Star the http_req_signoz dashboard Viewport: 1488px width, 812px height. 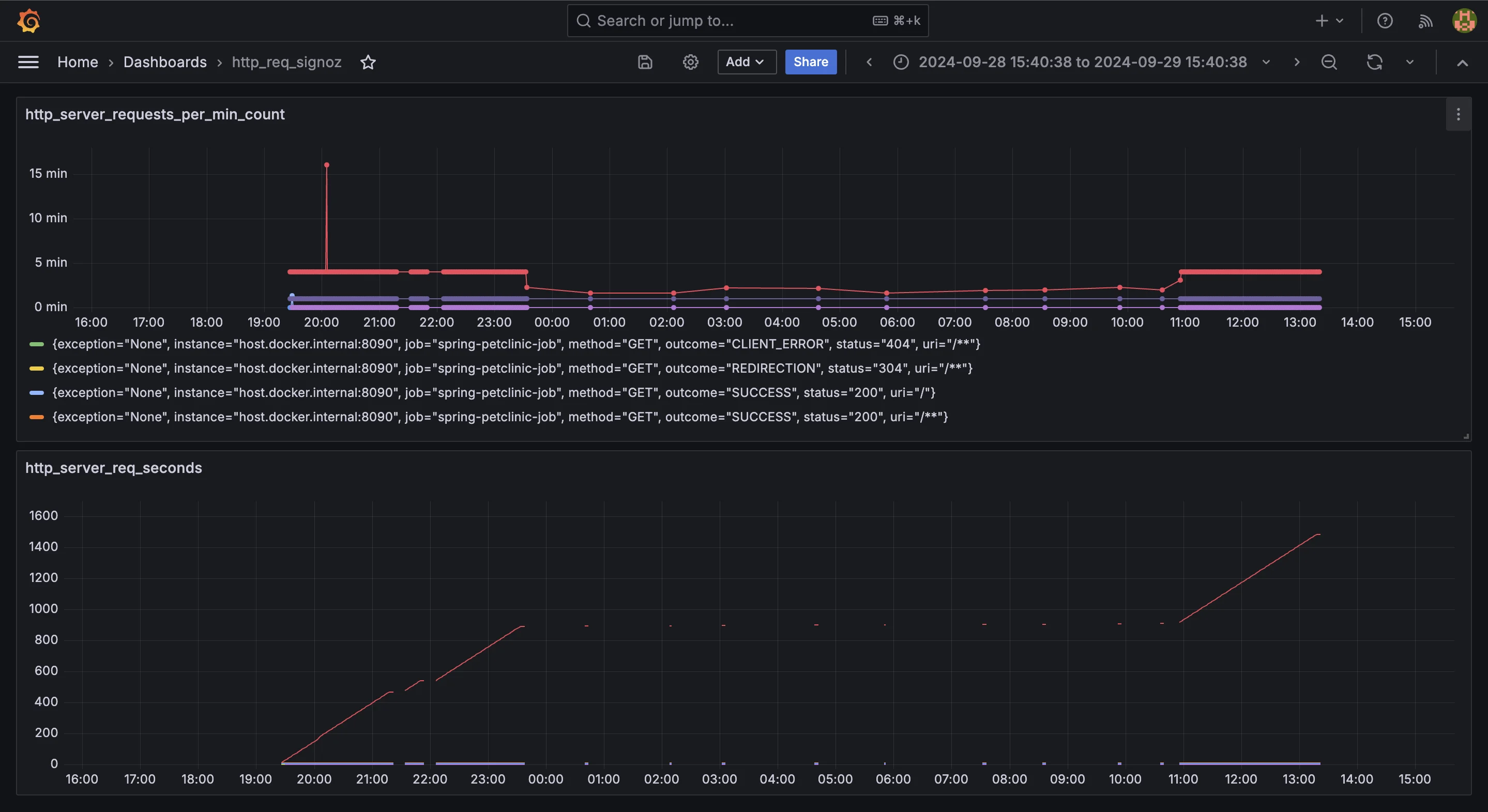click(x=368, y=62)
